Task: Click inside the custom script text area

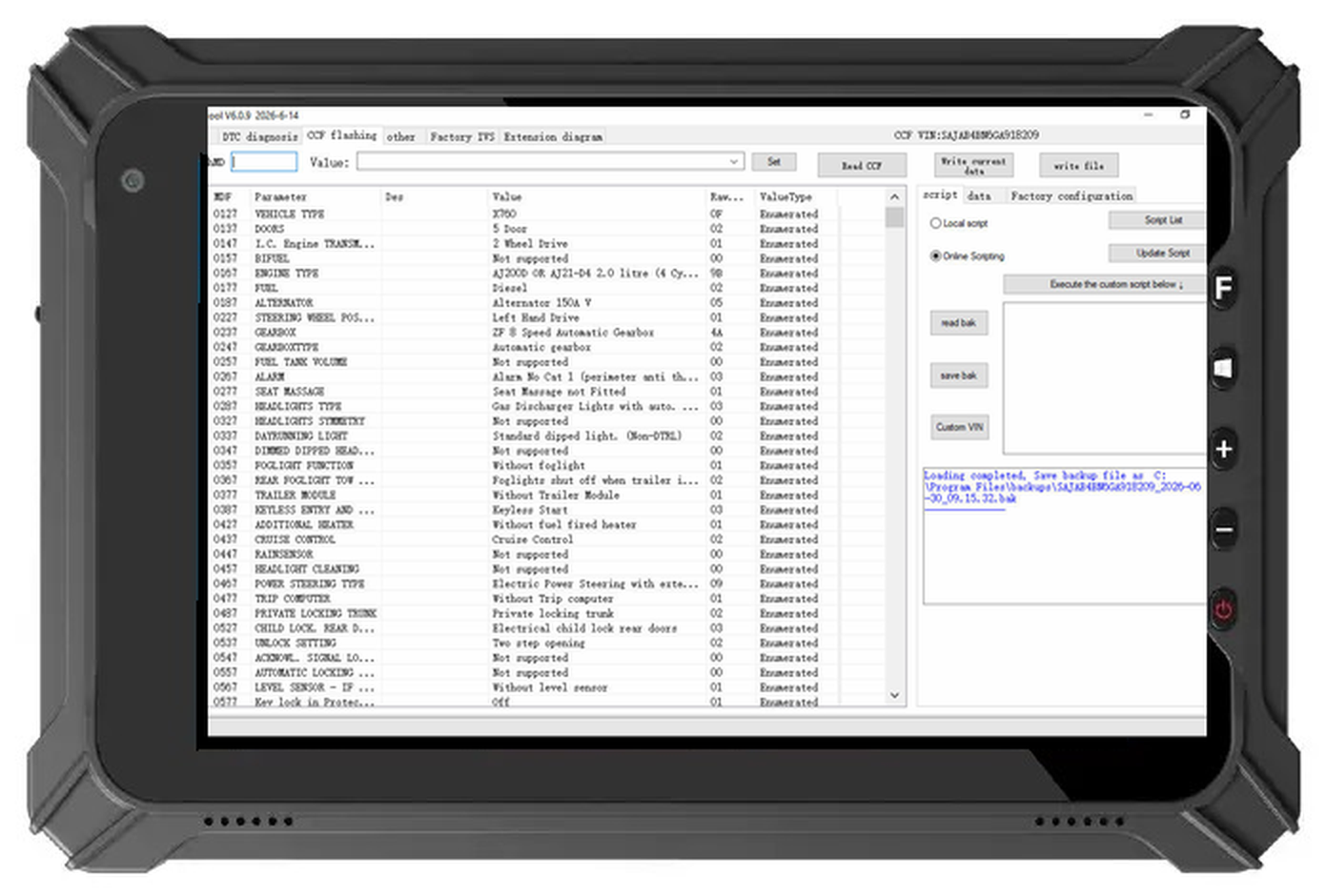Action: click(1105, 378)
